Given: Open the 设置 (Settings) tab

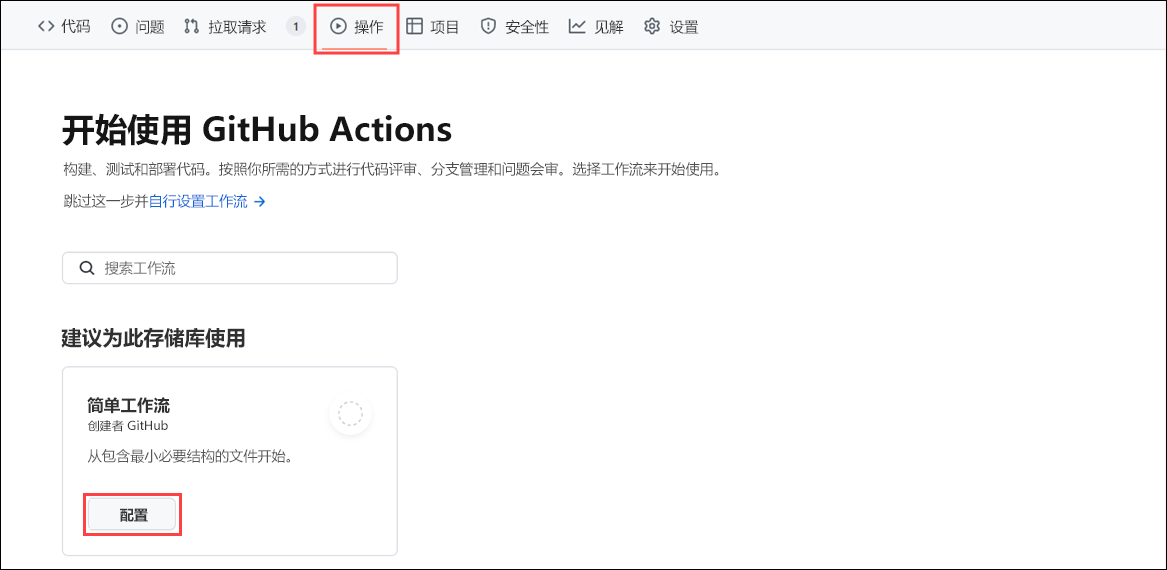Looking at the screenshot, I should point(671,28).
